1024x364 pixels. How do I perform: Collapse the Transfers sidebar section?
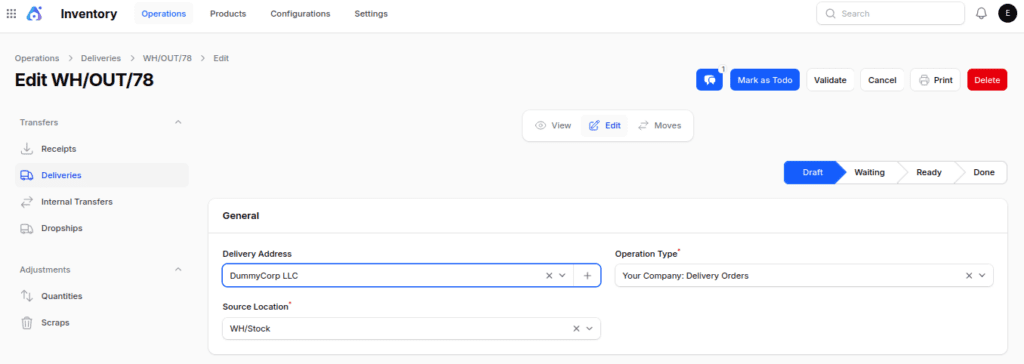pyautogui.click(x=178, y=122)
